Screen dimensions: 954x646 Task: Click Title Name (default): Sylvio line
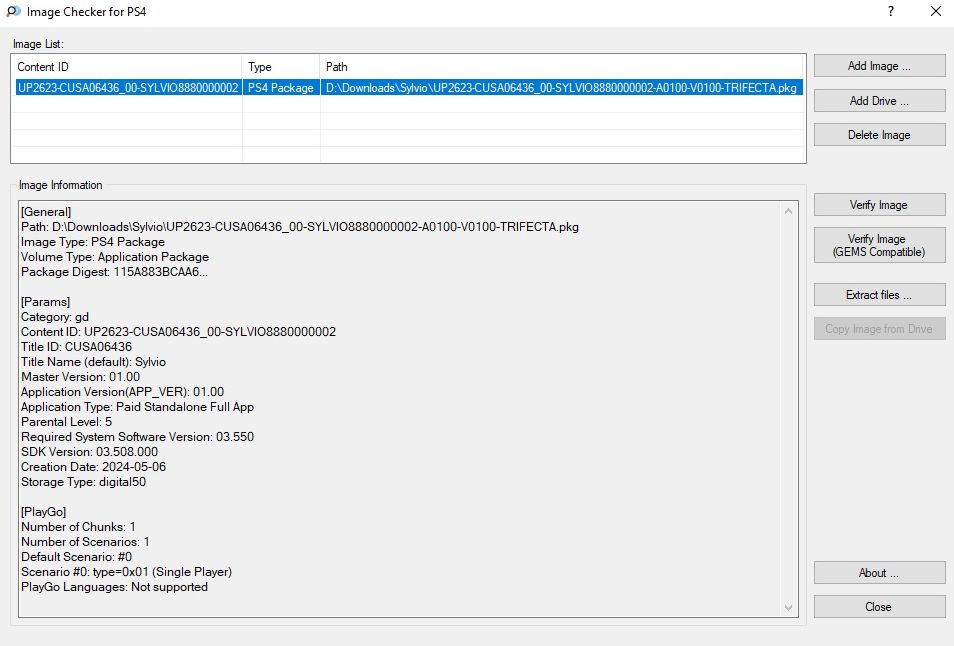[94, 362]
